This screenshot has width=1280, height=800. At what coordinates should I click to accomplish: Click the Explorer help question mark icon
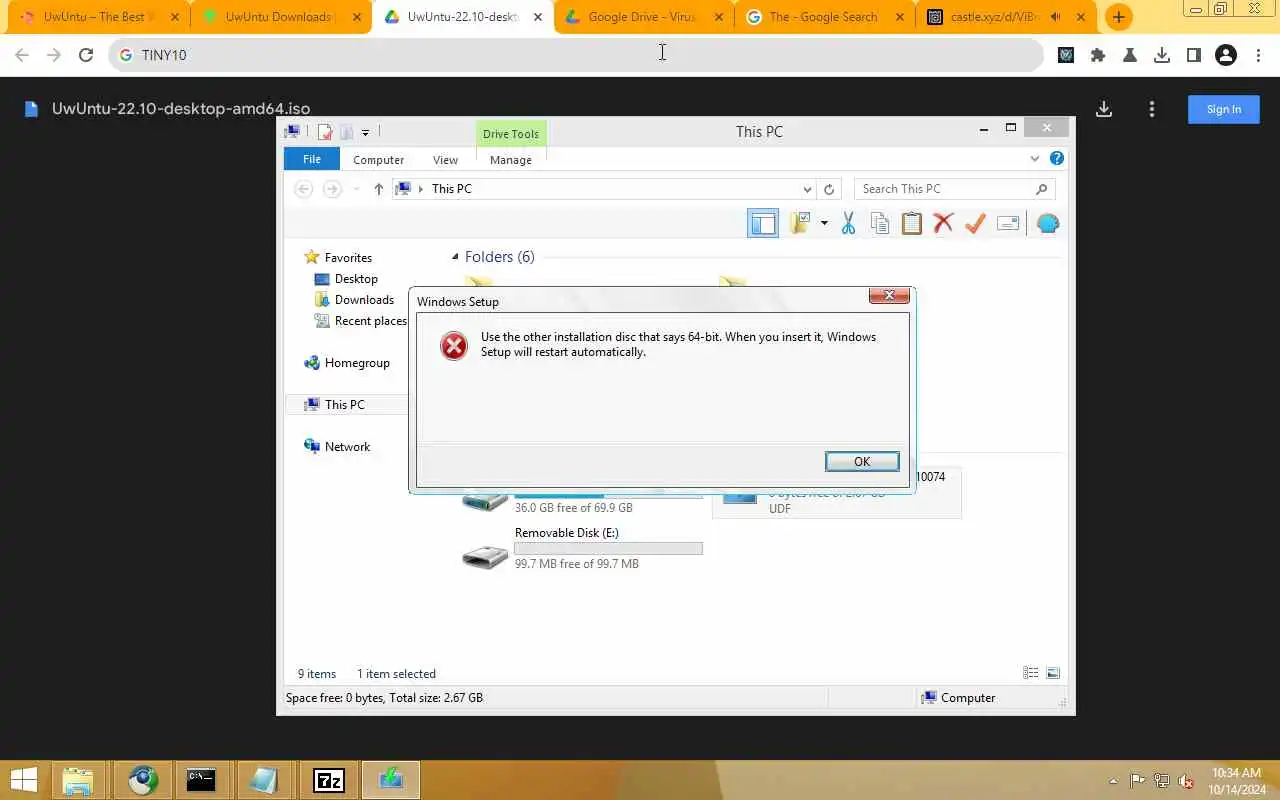click(1057, 158)
